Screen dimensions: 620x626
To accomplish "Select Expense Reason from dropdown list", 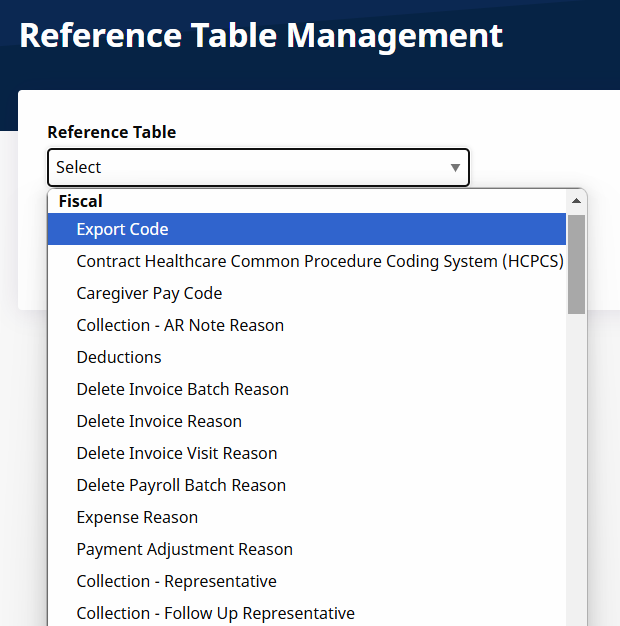I will (137, 517).
